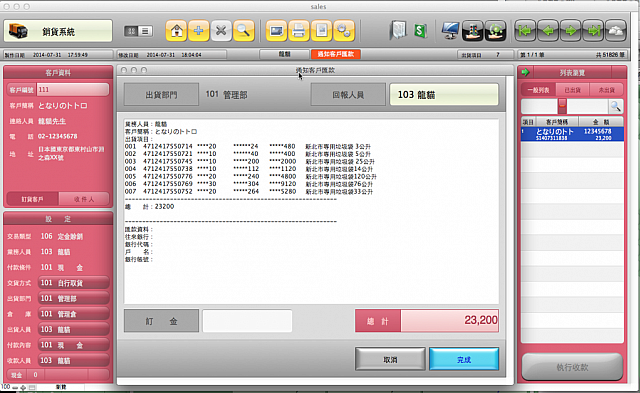Select the 一般列表 tab
The height and width of the screenshot is (393, 640).
[538, 90]
